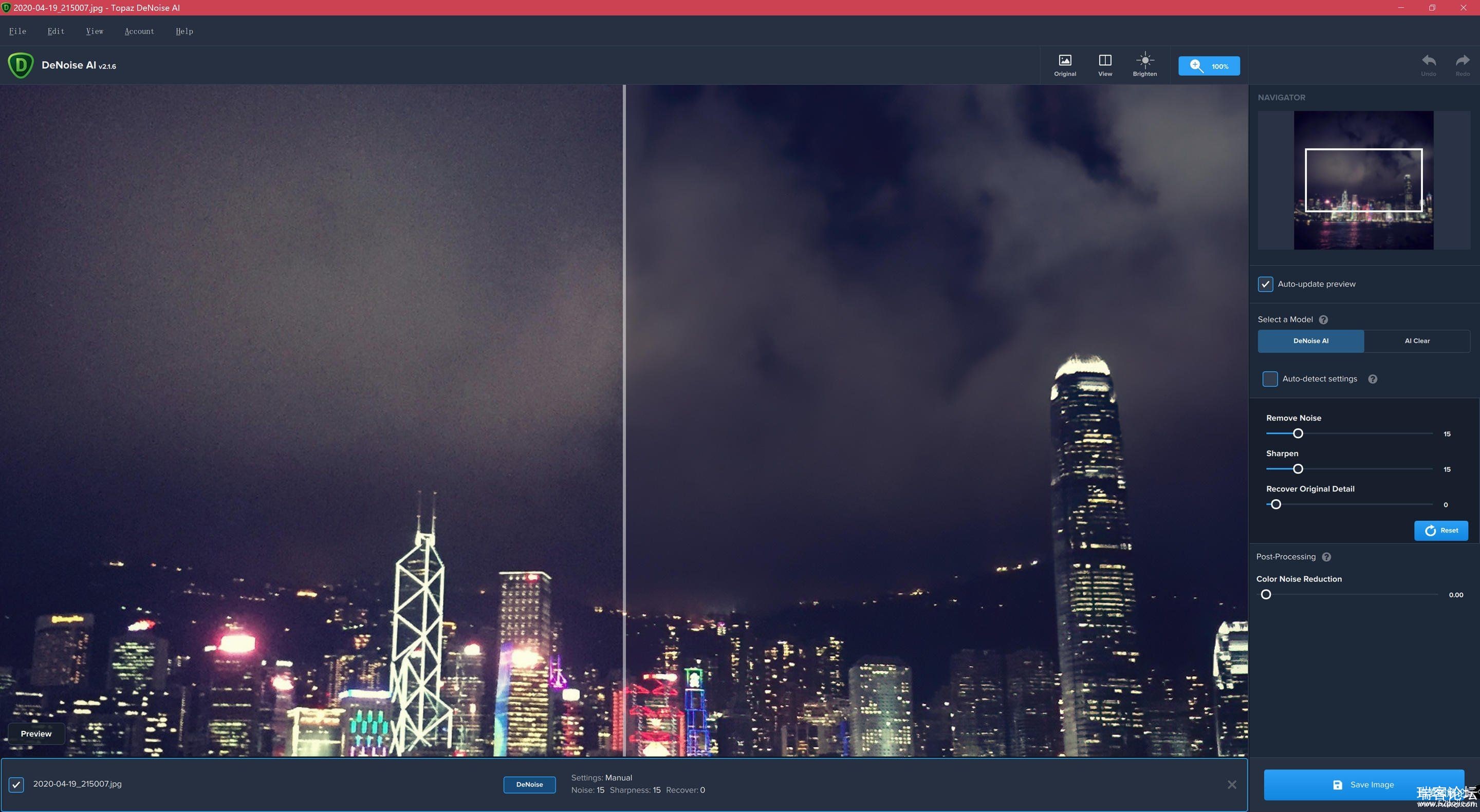1480x812 pixels.
Task: Select the AI Clear model tab
Action: pyautogui.click(x=1417, y=340)
